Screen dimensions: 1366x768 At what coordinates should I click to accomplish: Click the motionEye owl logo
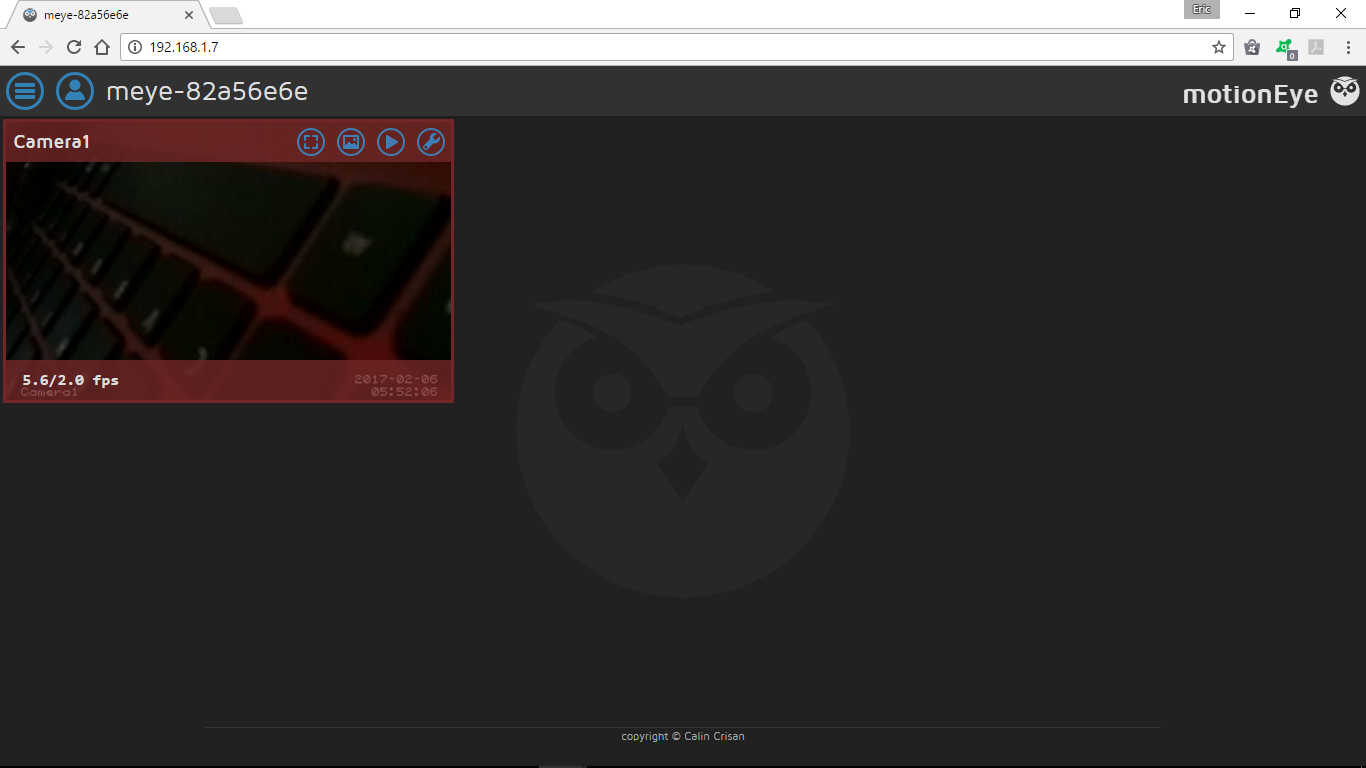tap(1344, 91)
